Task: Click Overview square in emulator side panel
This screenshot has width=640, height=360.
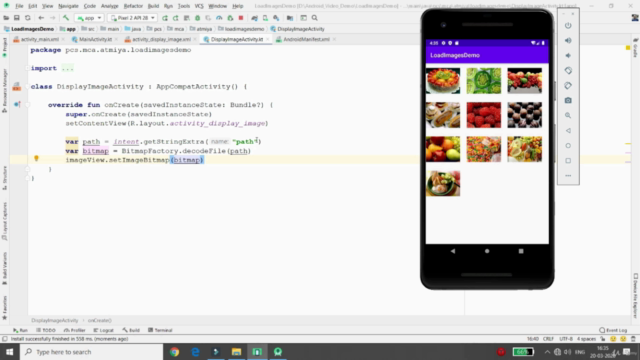Action: [568, 161]
